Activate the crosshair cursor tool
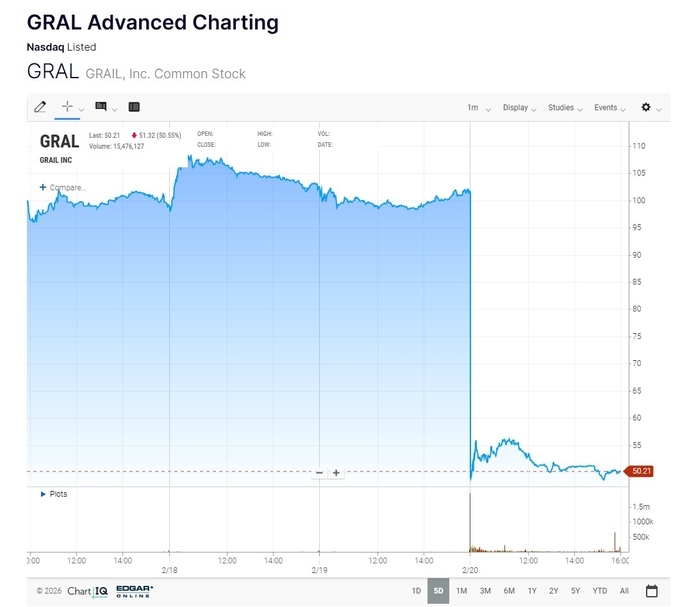The height and width of the screenshot is (607, 680). pyautogui.click(x=68, y=106)
